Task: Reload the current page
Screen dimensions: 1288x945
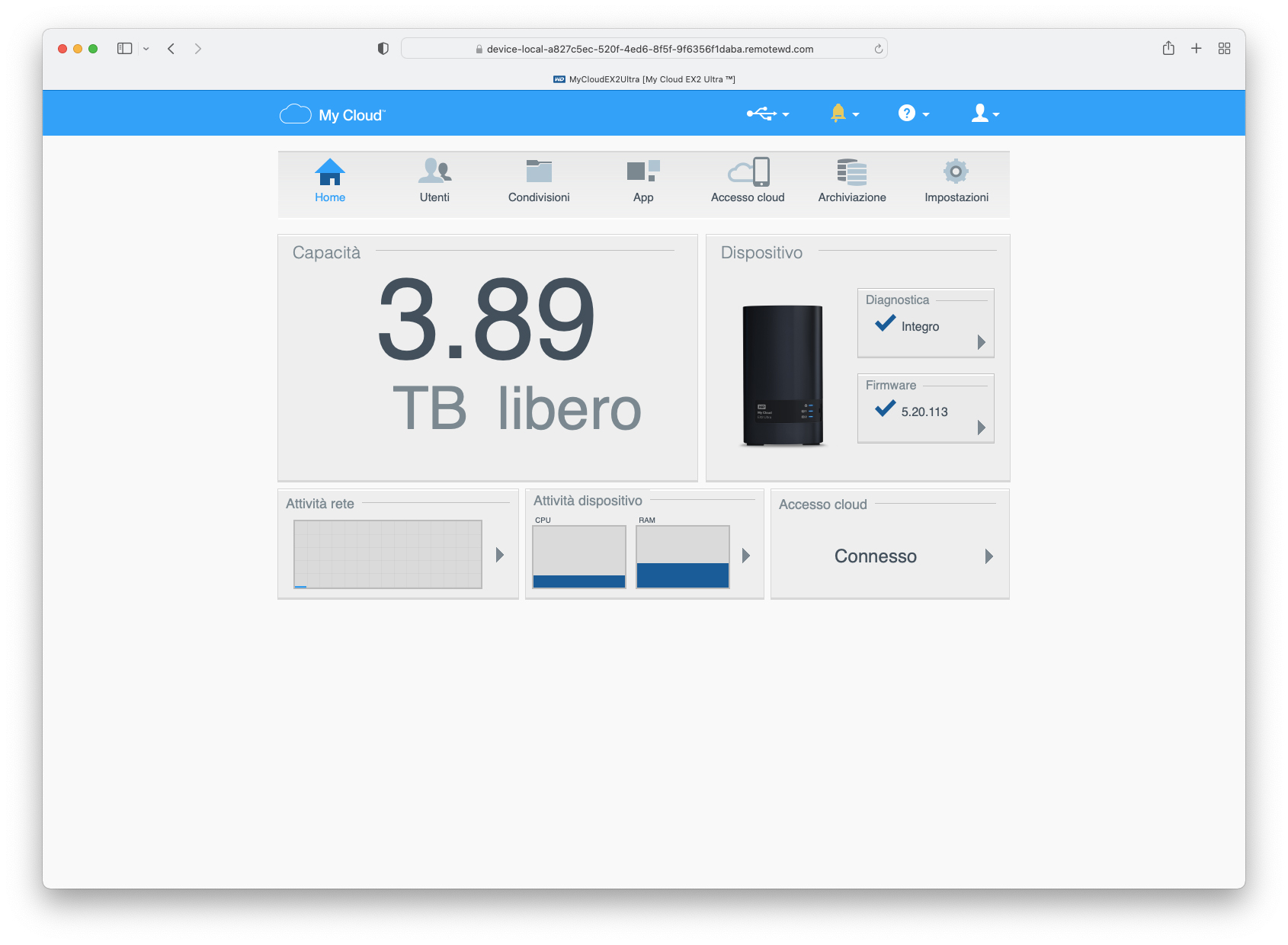Action: pos(878,49)
